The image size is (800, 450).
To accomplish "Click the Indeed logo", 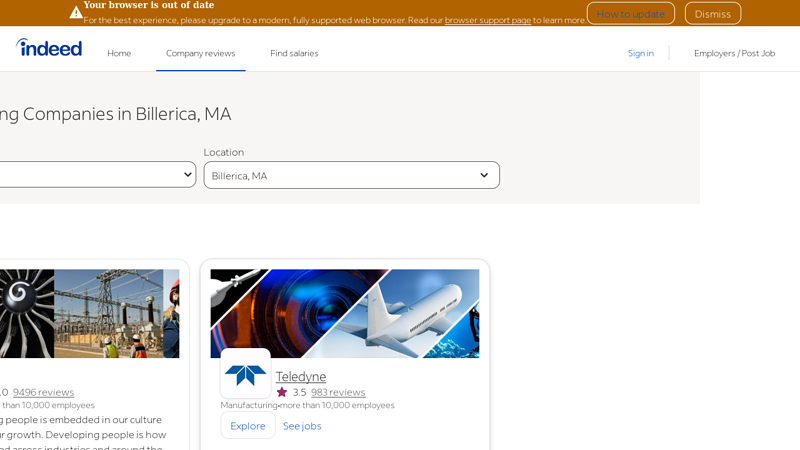I will coord(49,47).
